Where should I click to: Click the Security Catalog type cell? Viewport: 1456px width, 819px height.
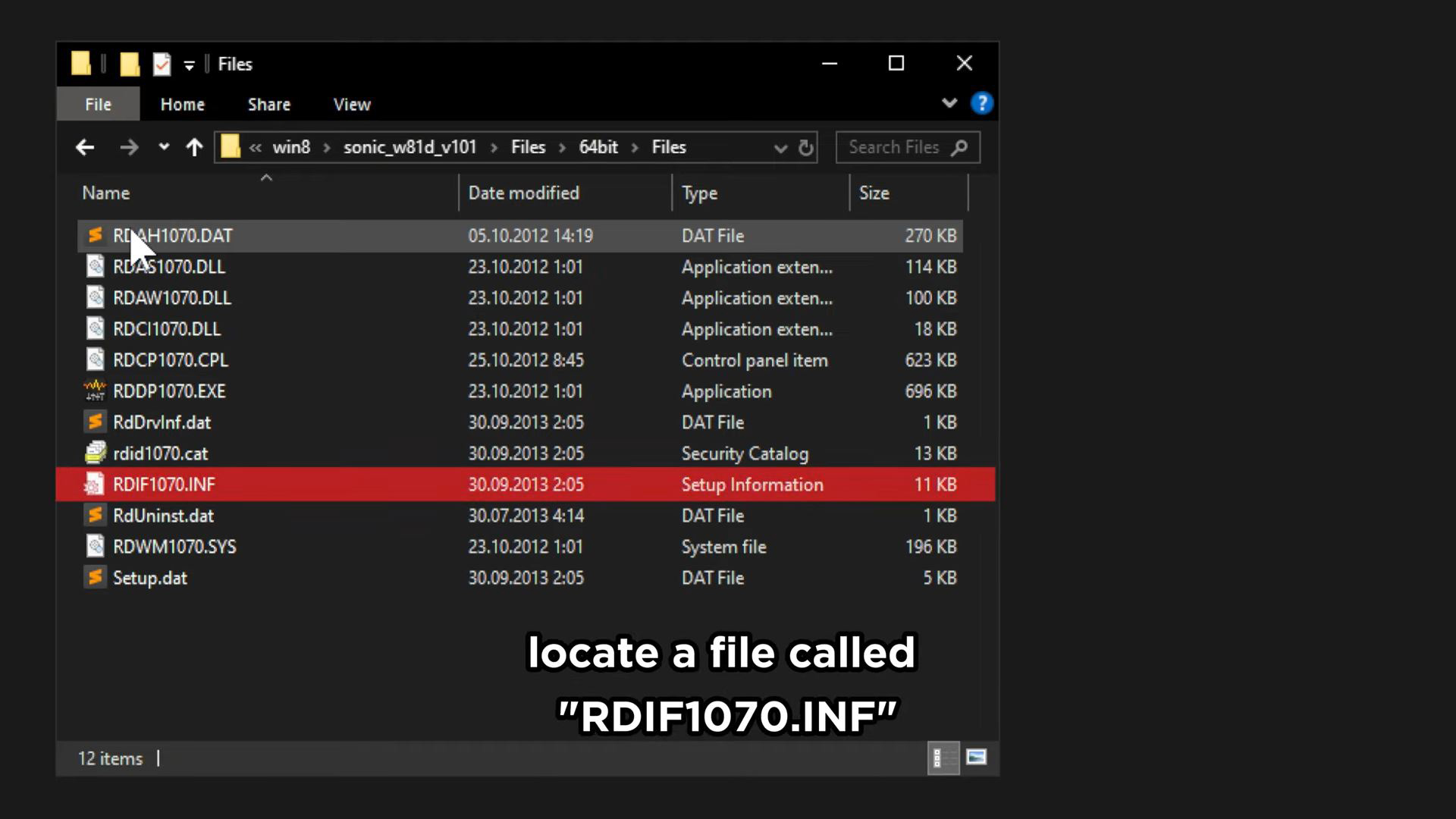click(745, 453)
